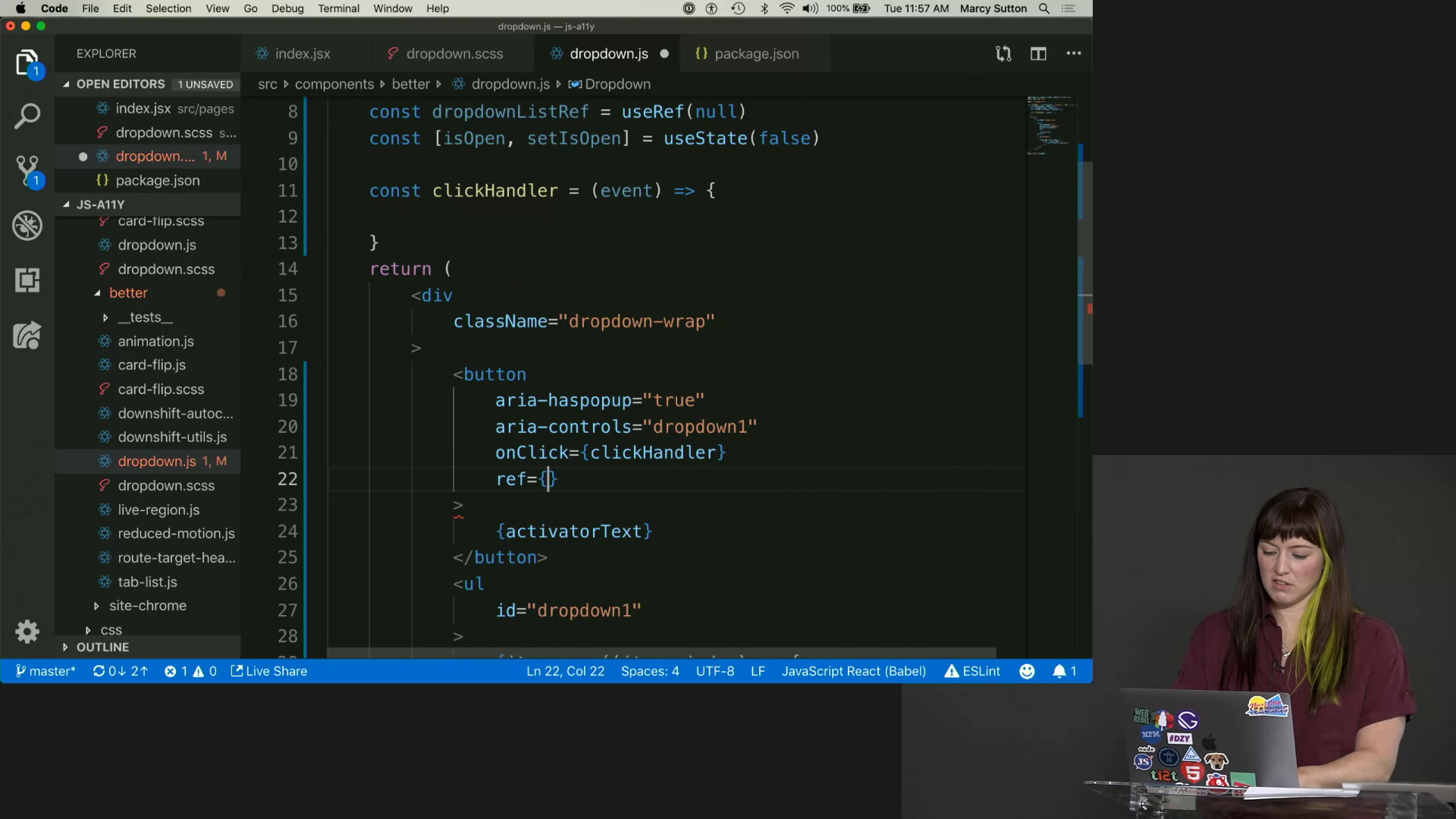This screenshot has height=819, width=1456.
Task: Open the Terminal menu
Action: 338,8
